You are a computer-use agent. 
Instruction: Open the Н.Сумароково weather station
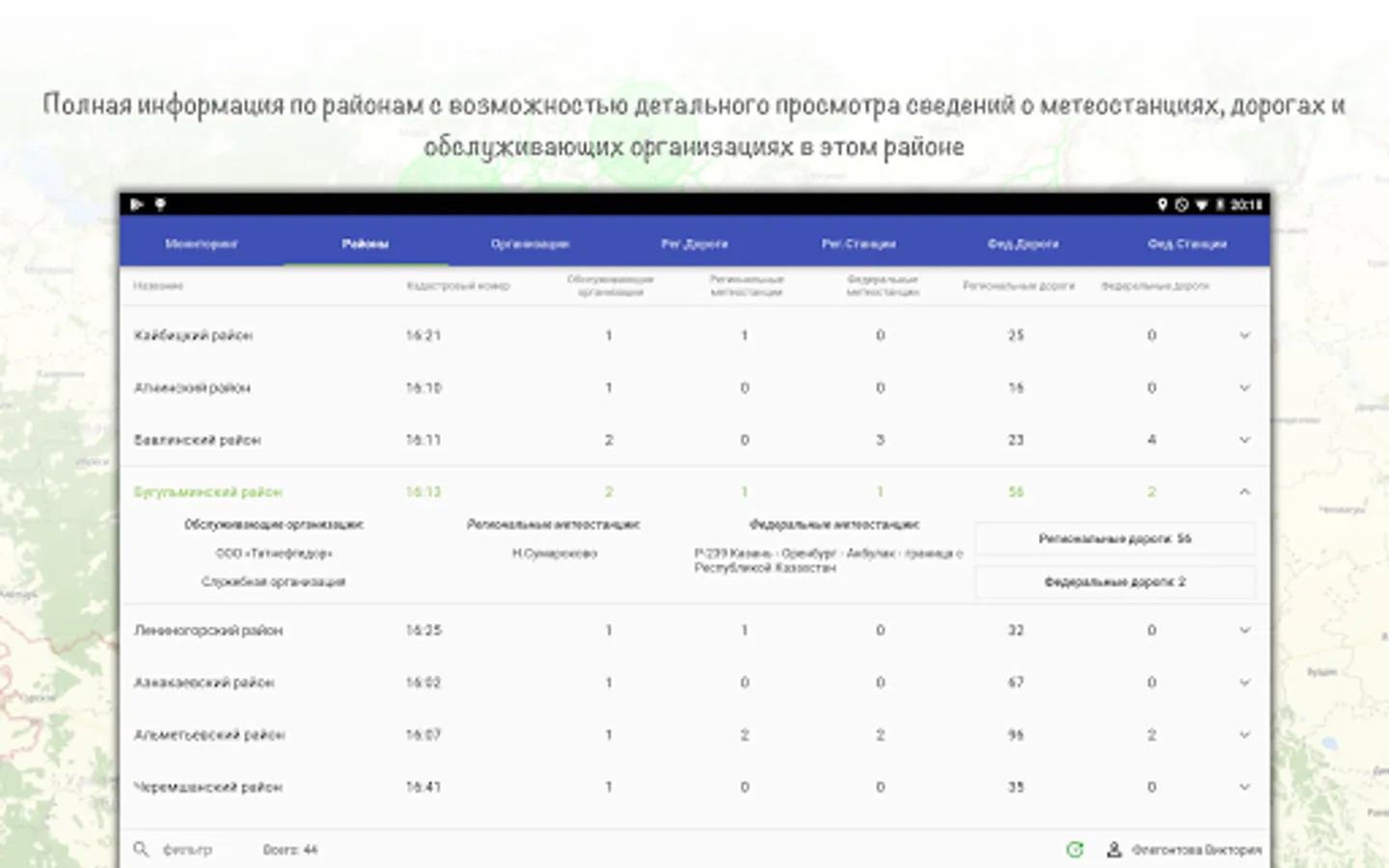click(x=555, y=554)
